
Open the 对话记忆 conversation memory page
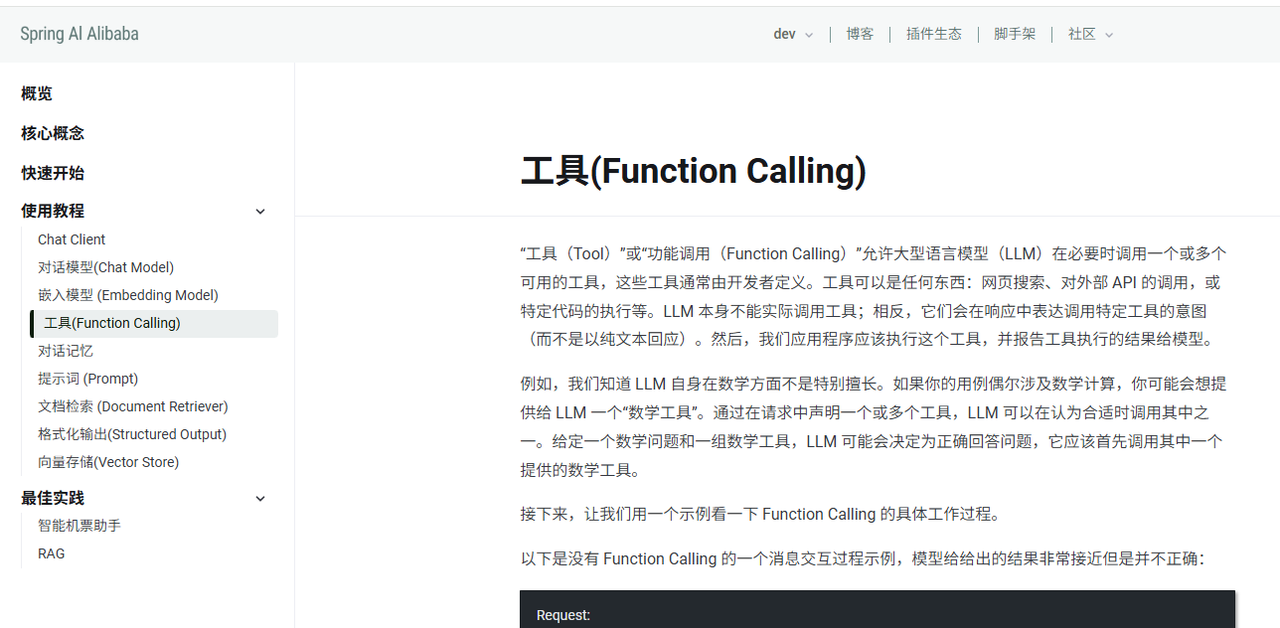(x=64, y=351)
